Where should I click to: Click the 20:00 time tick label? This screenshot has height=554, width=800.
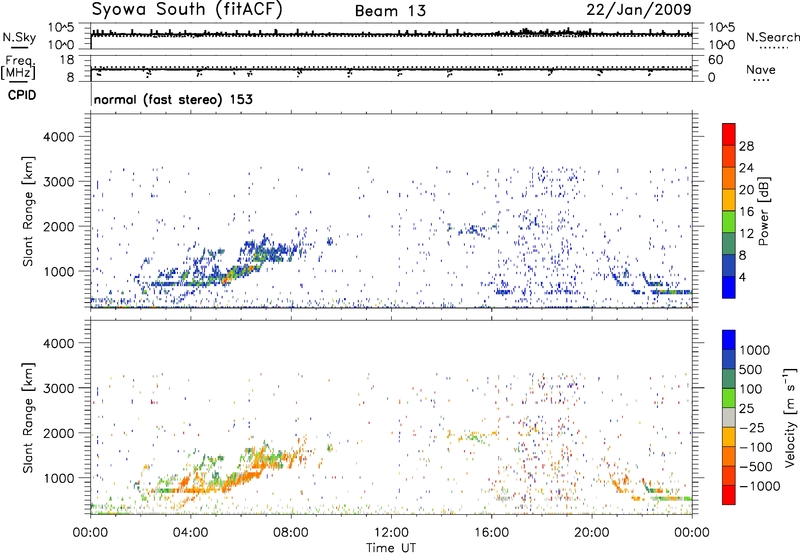(592, 533)
